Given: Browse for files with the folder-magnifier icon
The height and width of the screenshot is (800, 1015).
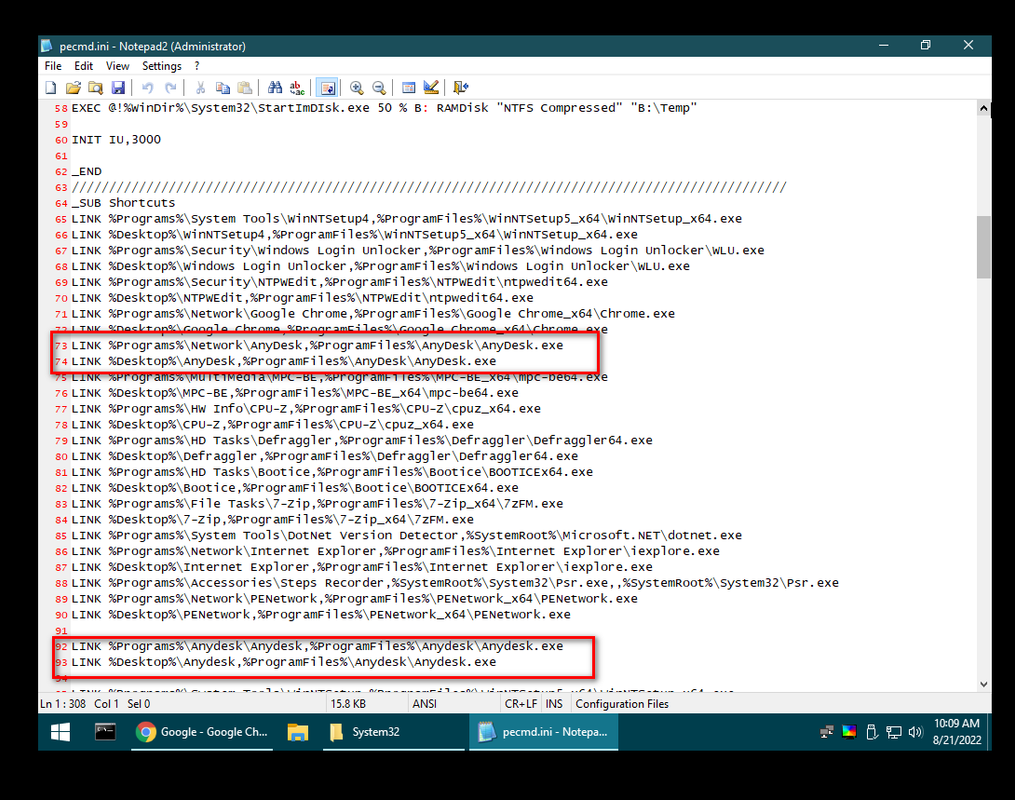Looking at the screenshot, I should click(x=96, y=87).
